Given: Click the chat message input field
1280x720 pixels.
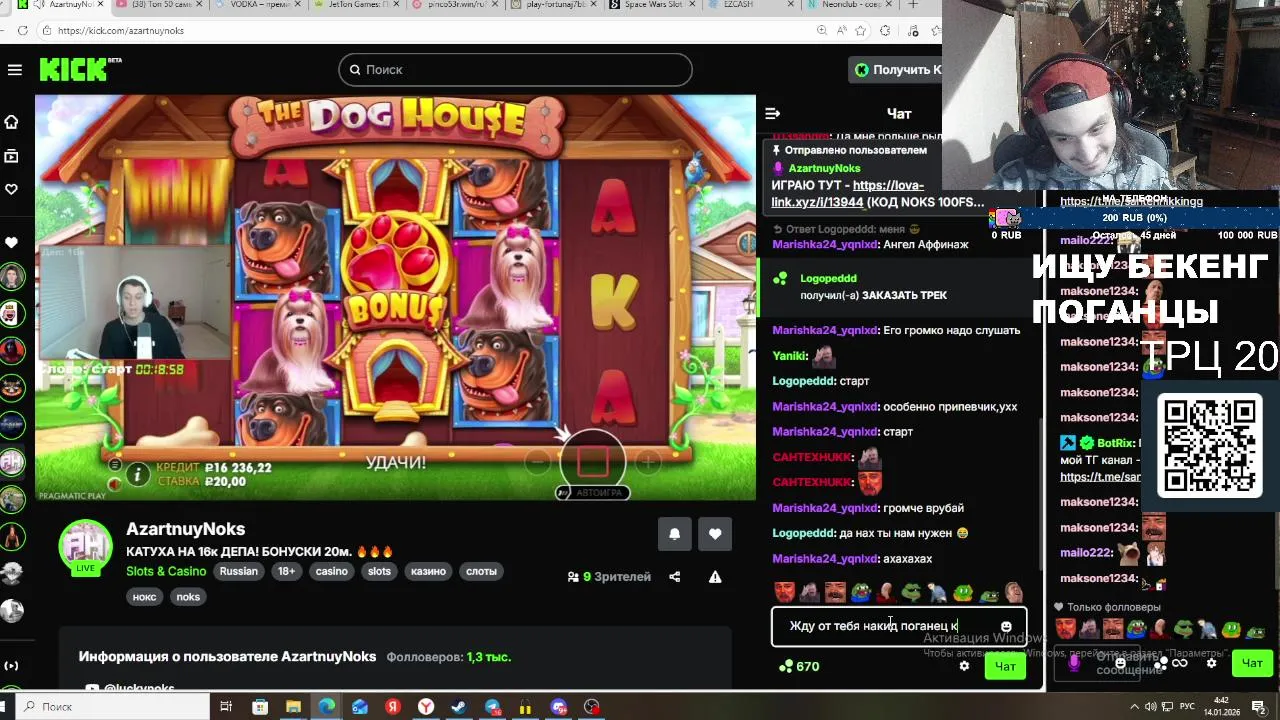Looking at the screenshot, I should 898,627.
